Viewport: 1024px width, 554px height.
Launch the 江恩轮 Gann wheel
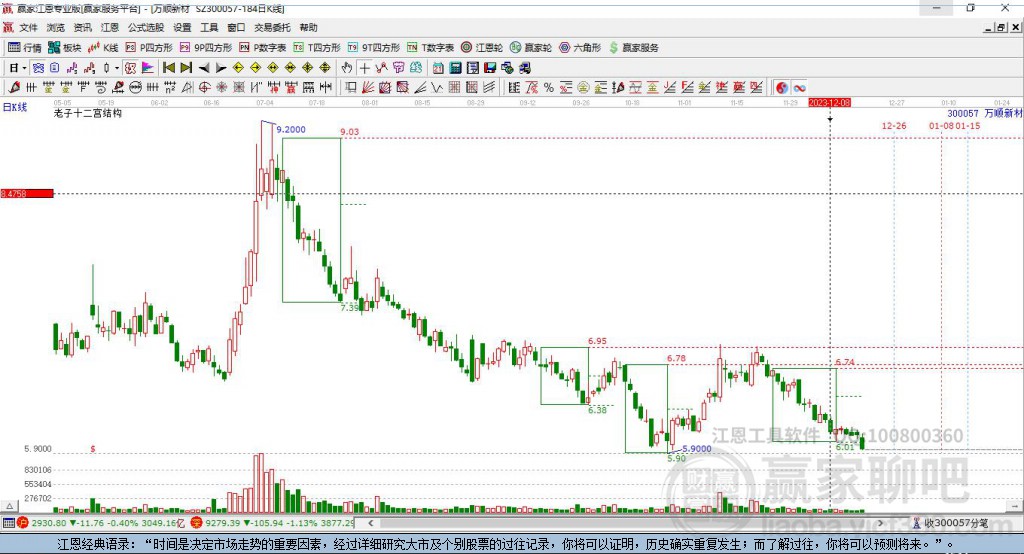[482, 48]
